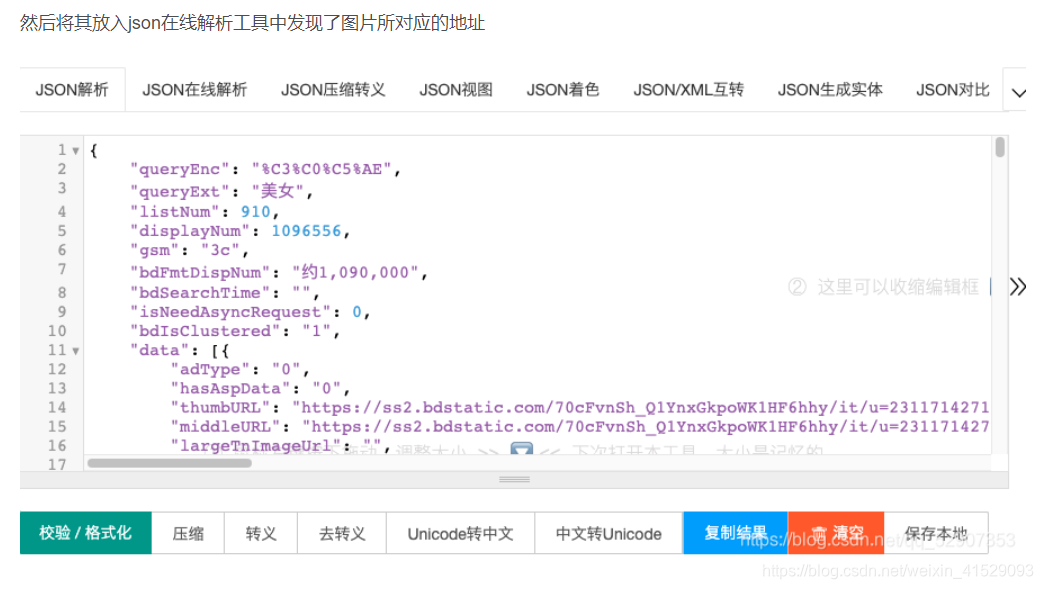This screenshot has height=589, width=1043.
Task: Click the horizontal scrollbar thumb
Action: [x=170, y=463]
